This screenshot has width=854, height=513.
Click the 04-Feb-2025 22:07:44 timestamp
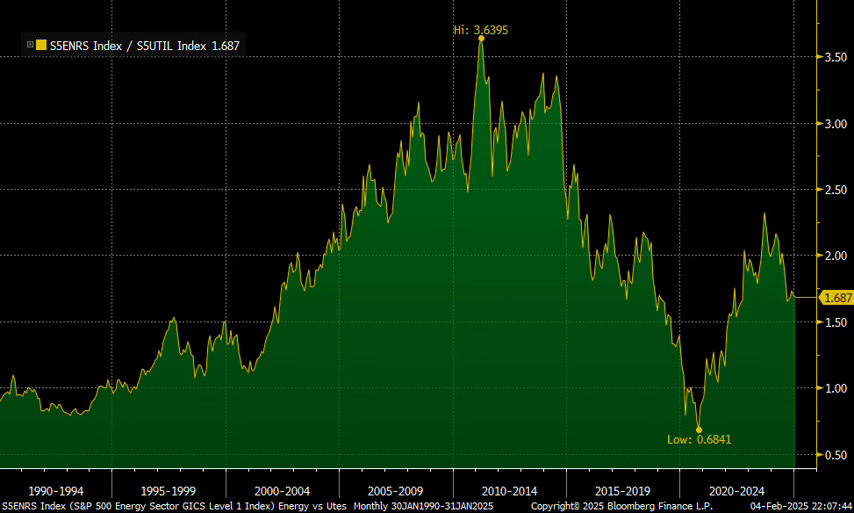[801, 506]
